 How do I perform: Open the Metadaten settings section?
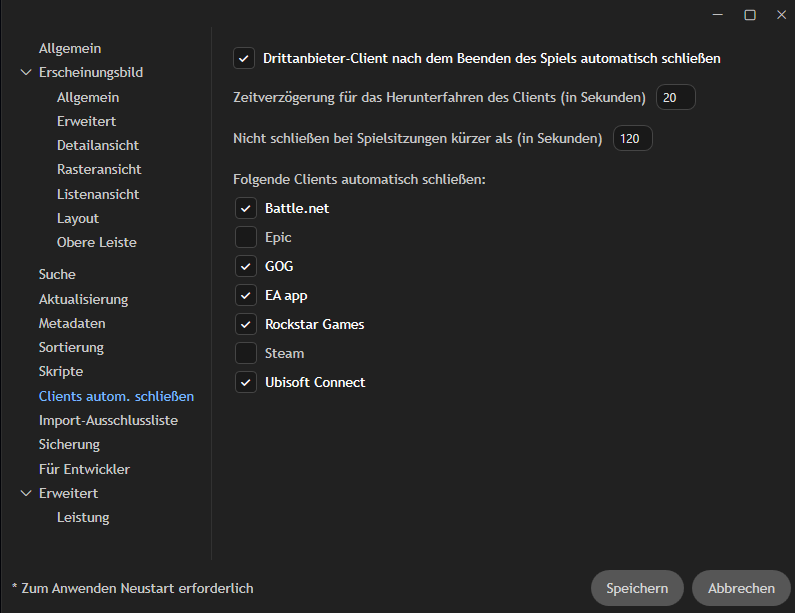pos(72,323)
